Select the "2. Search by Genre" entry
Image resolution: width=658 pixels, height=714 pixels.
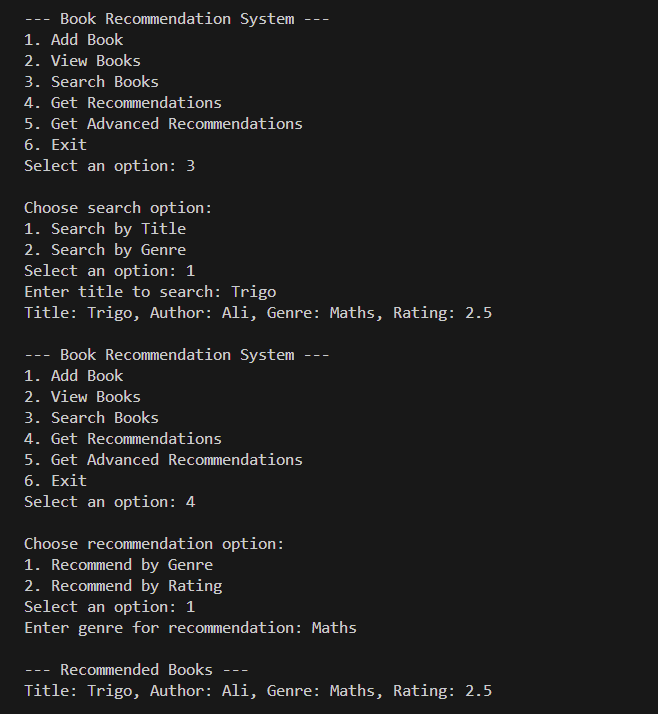pyautogui.click(x=105, y=250)
